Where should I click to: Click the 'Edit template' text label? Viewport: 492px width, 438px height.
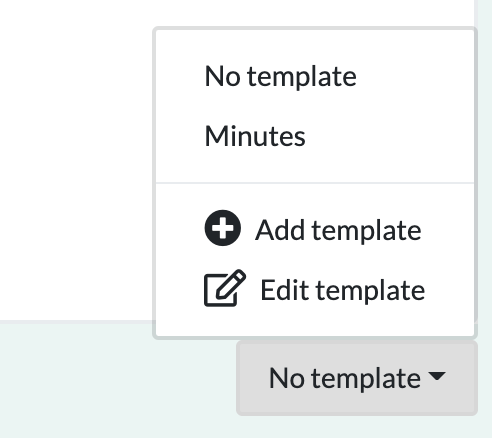(x=342, y=290)
